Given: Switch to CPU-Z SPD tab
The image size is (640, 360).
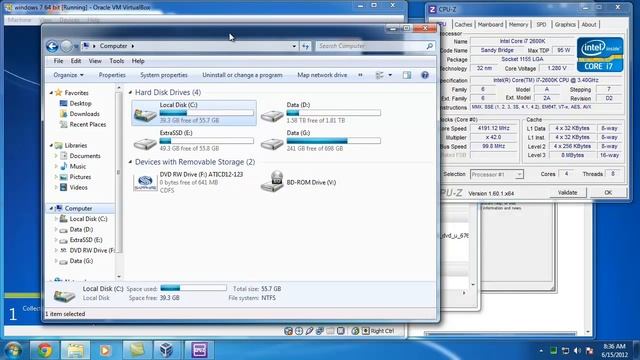Looking at the screenshot, I should pyautogui.click(x=541, y=24).
